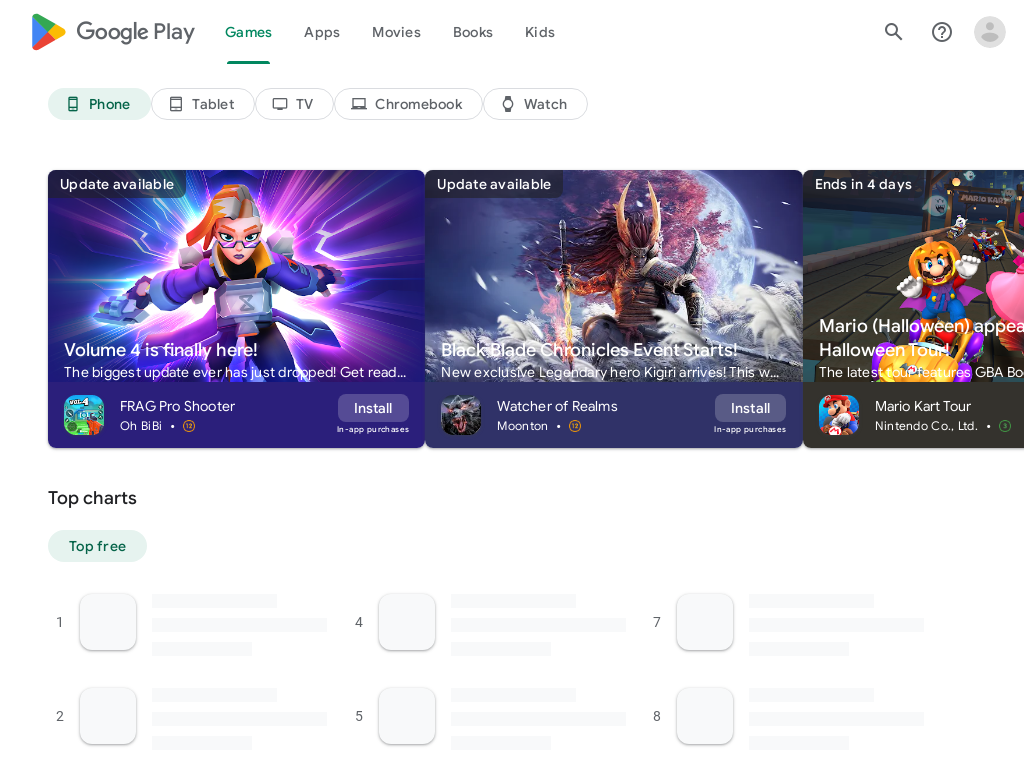Install FRAG Pro Shooter
This screenshot has width=1024, height=768.
[374, 408]
